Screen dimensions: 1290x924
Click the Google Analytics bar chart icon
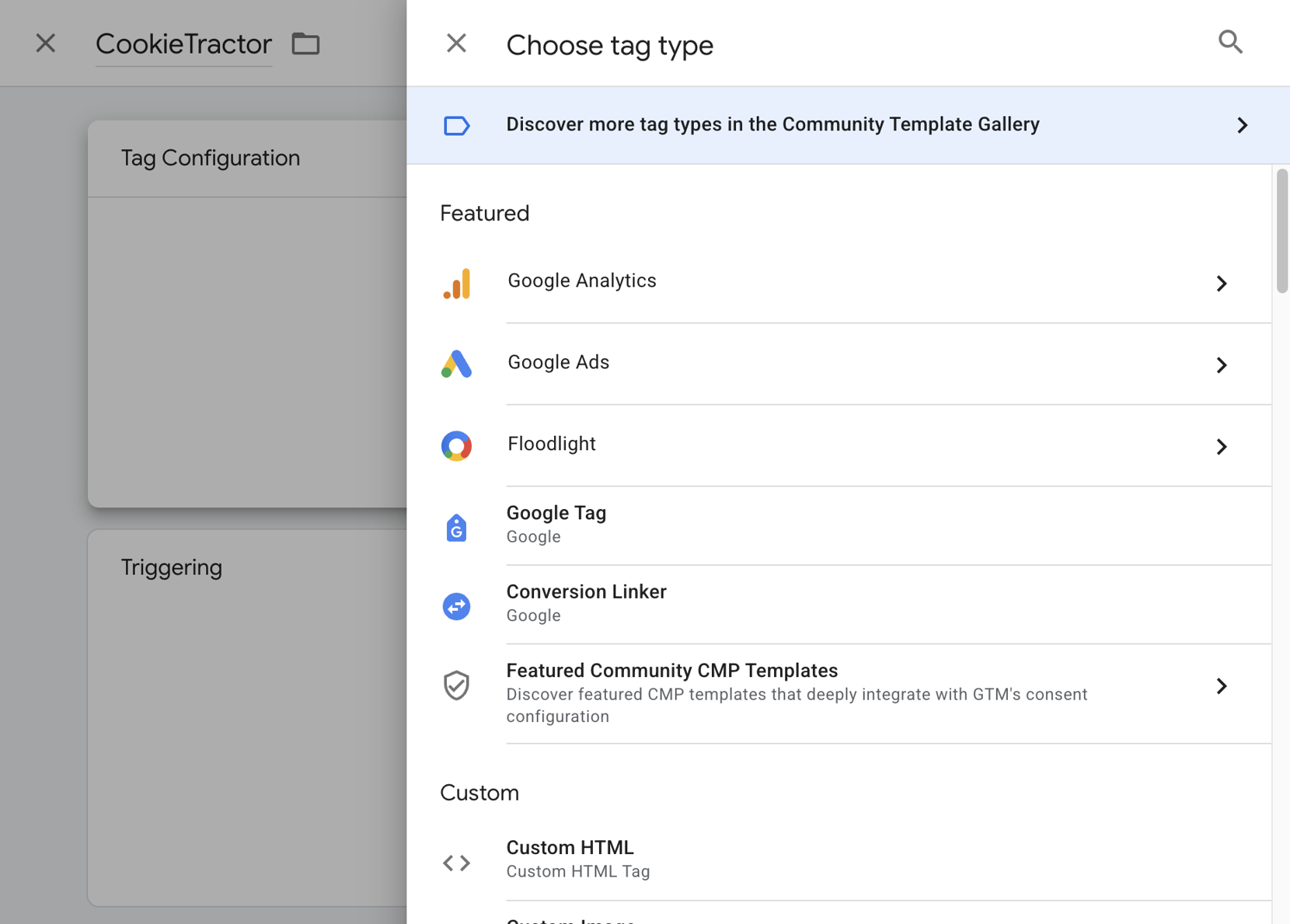coord(457,284)
